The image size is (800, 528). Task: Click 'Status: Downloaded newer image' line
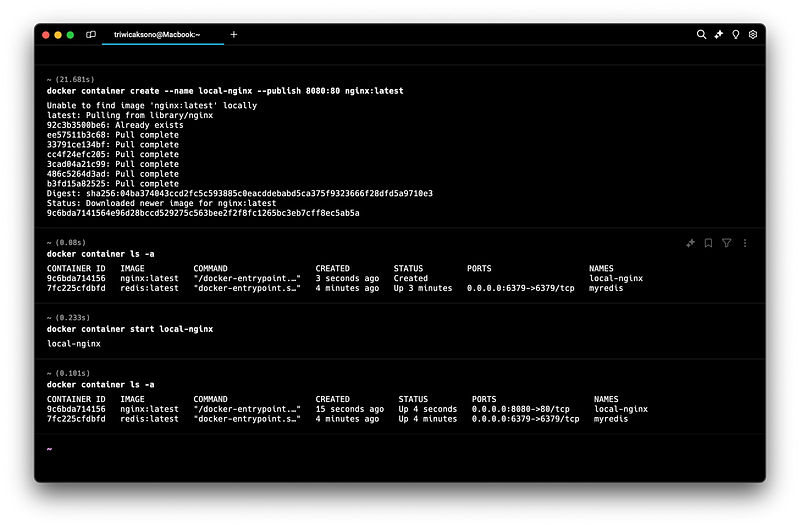tap(161, 203)
